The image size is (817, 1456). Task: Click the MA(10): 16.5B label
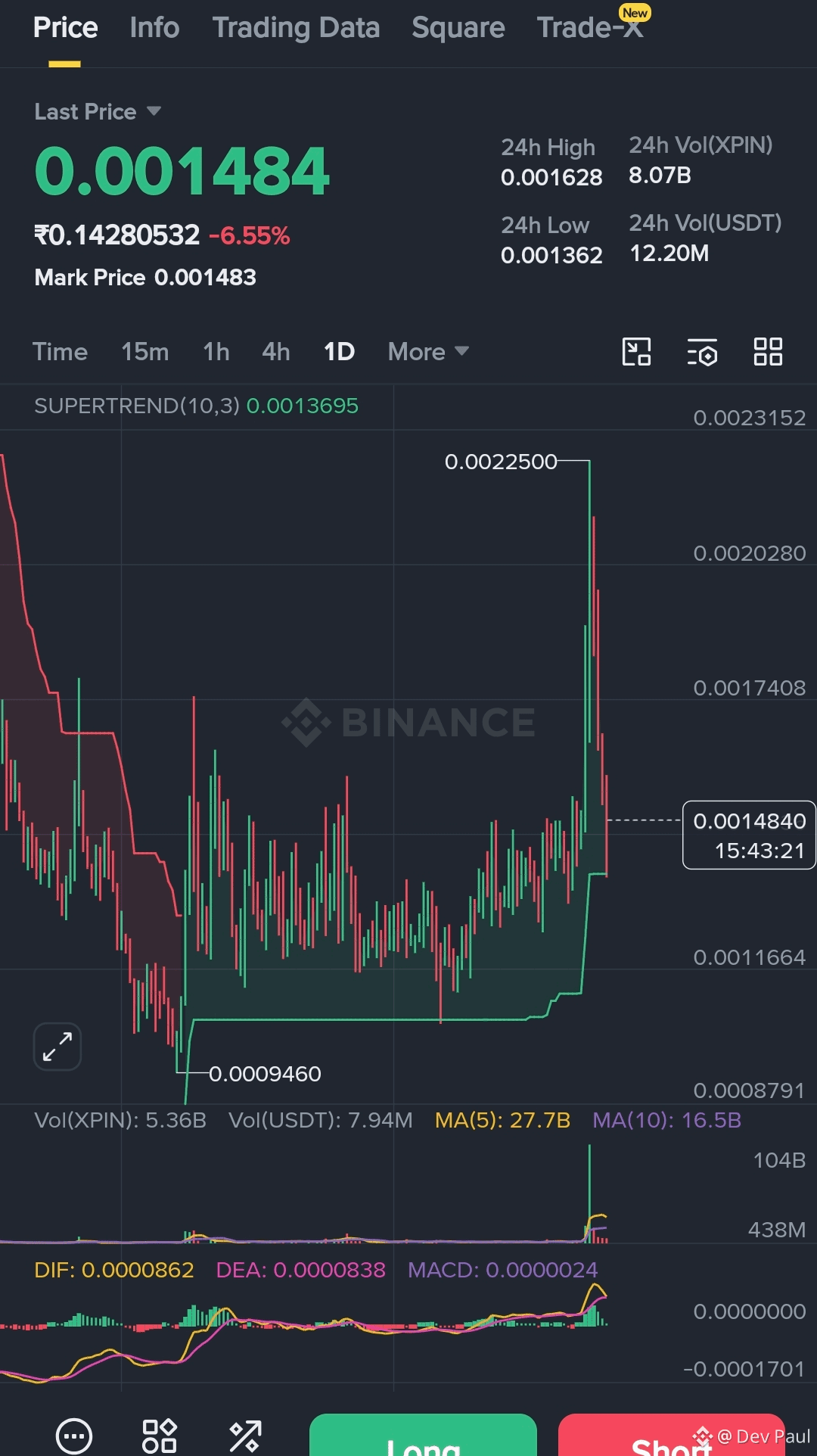[666, 1120]
